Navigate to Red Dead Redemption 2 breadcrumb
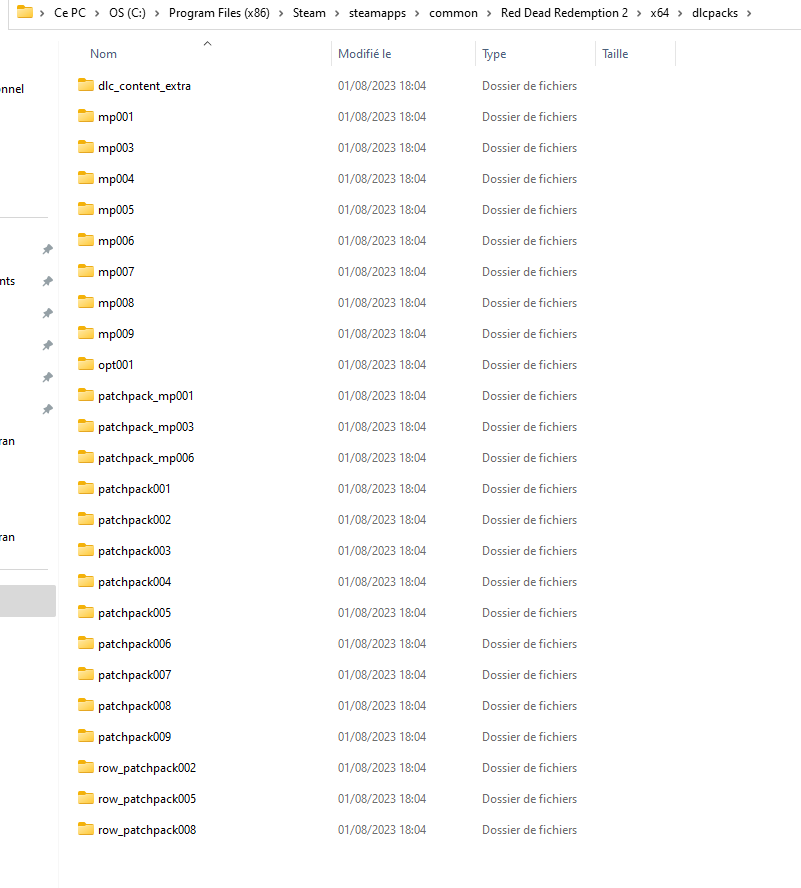Viewport: 801px width, 888px height. (x=564, y=13)
